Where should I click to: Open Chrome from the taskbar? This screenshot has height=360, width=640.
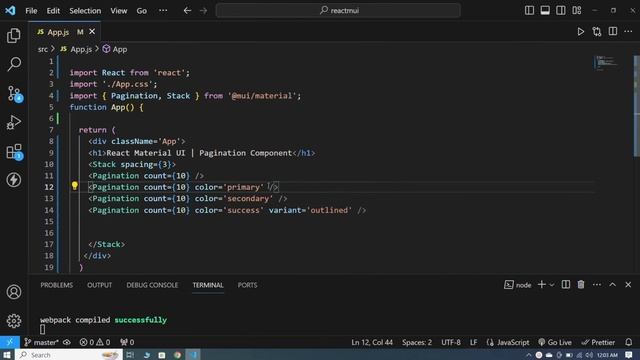click(x=177, y=355)
